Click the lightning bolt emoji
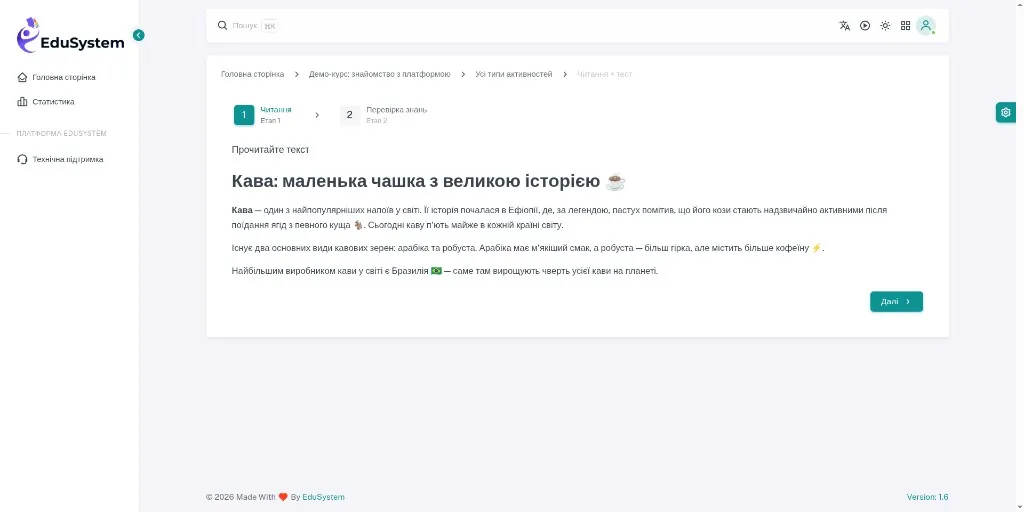This screenshot has width=1024, height=512. [816, 248]
